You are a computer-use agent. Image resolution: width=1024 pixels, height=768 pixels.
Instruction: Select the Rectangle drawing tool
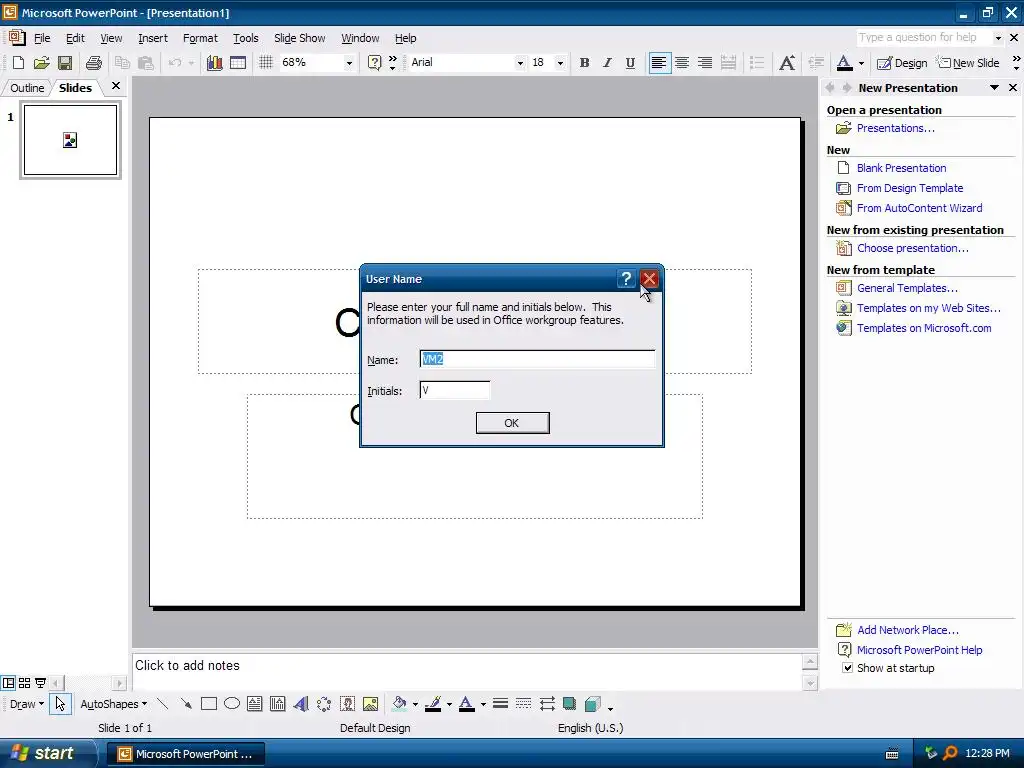click(209, 703)
